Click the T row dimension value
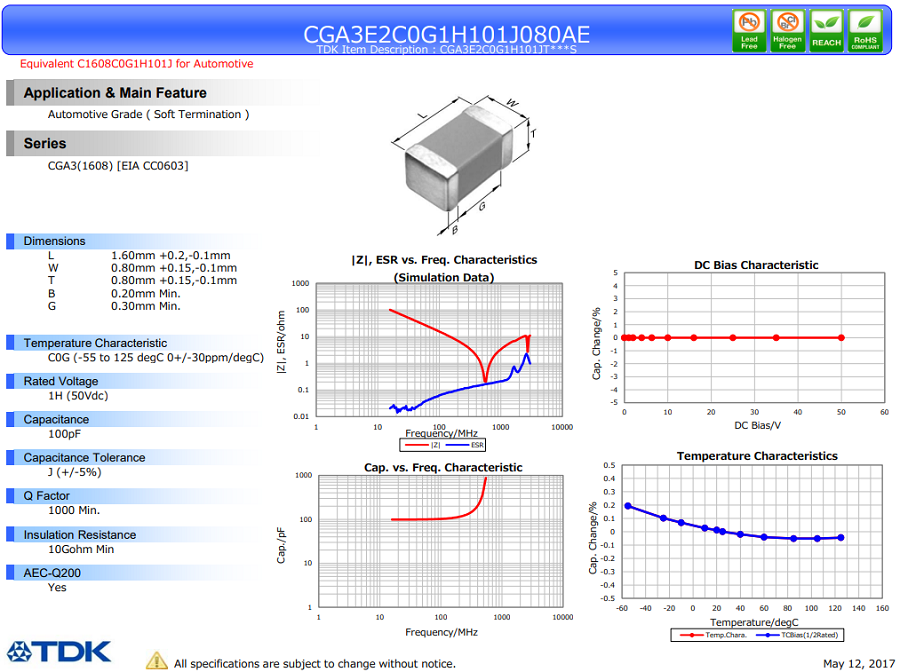Image resolution: width=900 pixels, height=672 pixels. pyautogui.click(x=174, y=281)
